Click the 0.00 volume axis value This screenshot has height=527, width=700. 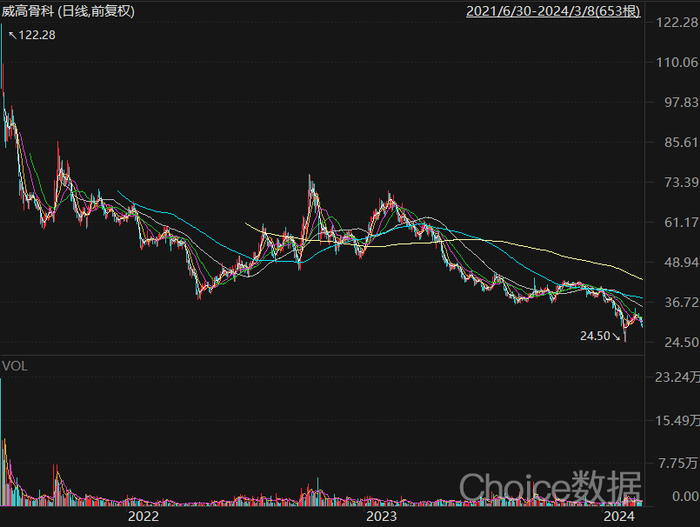pos(685,496)
